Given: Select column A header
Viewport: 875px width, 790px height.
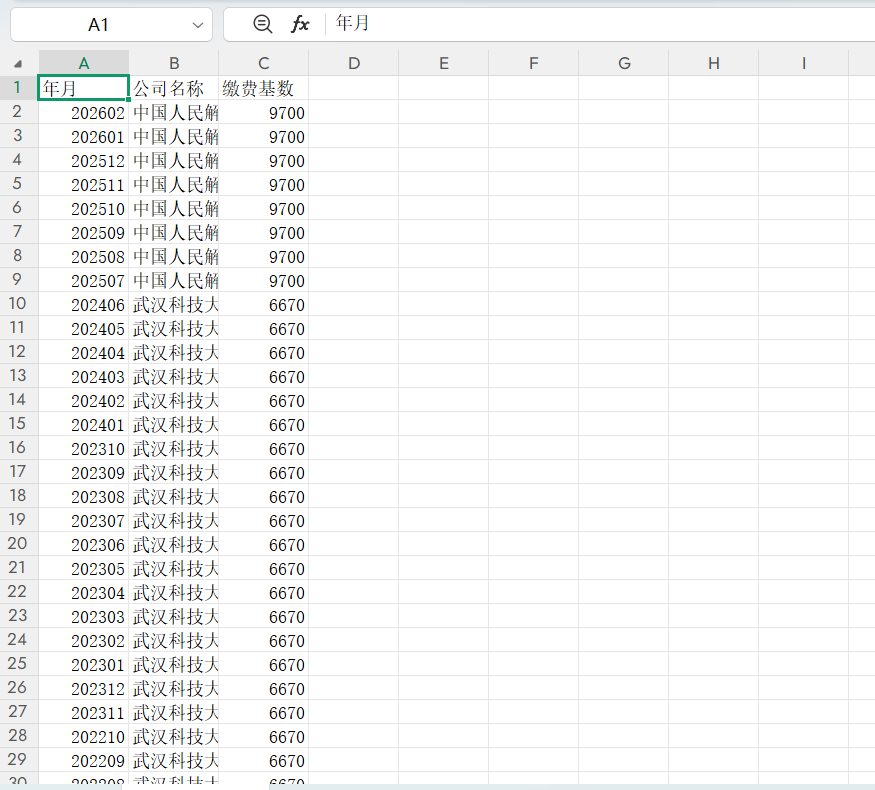Looking at the screenshot, I should (x=84, y=63).
